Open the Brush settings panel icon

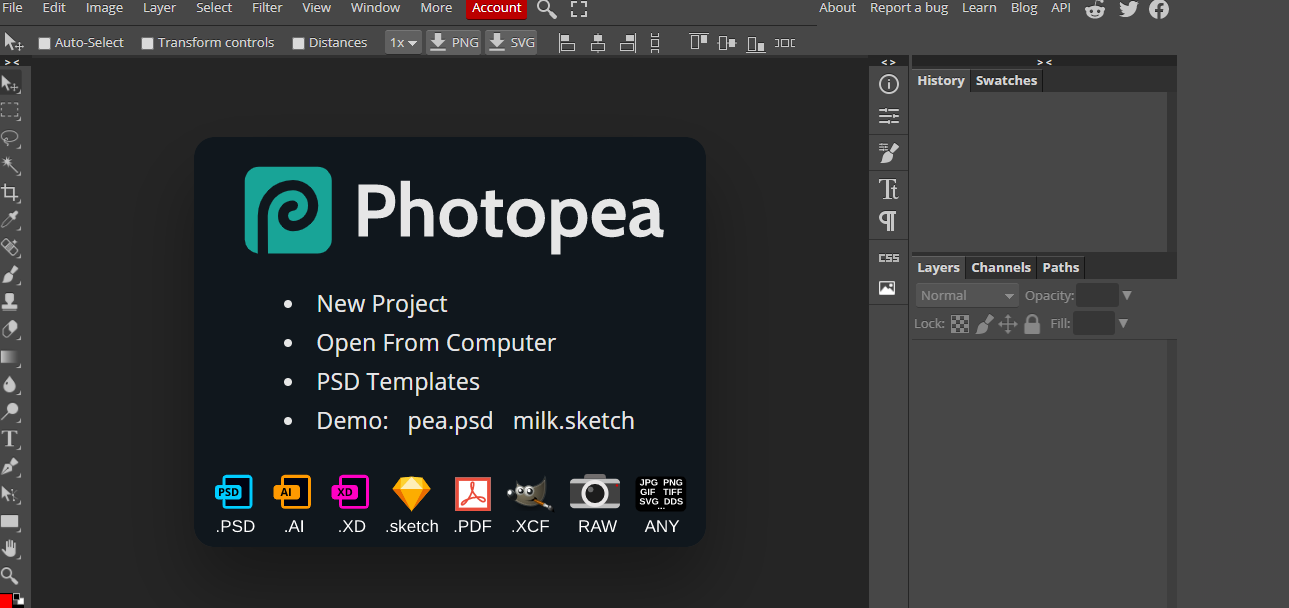pos(888,153)
